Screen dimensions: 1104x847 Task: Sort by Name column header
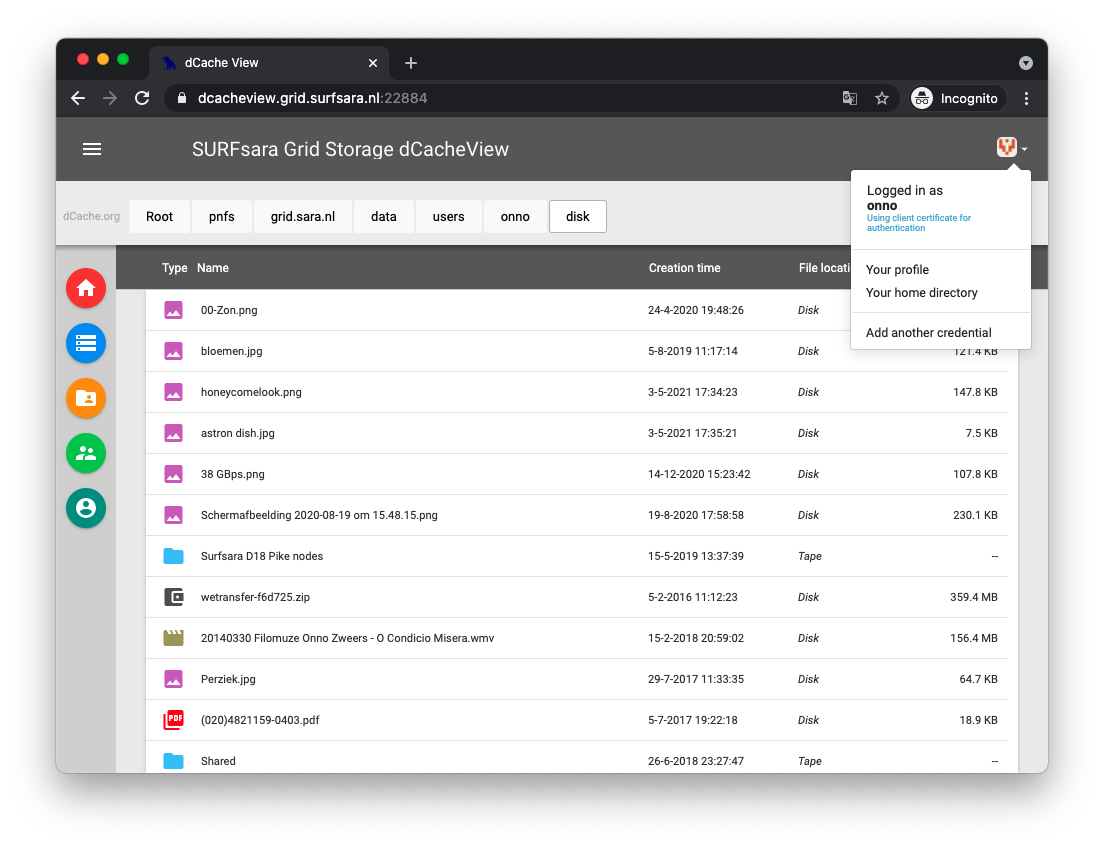(x=213, y=268)
